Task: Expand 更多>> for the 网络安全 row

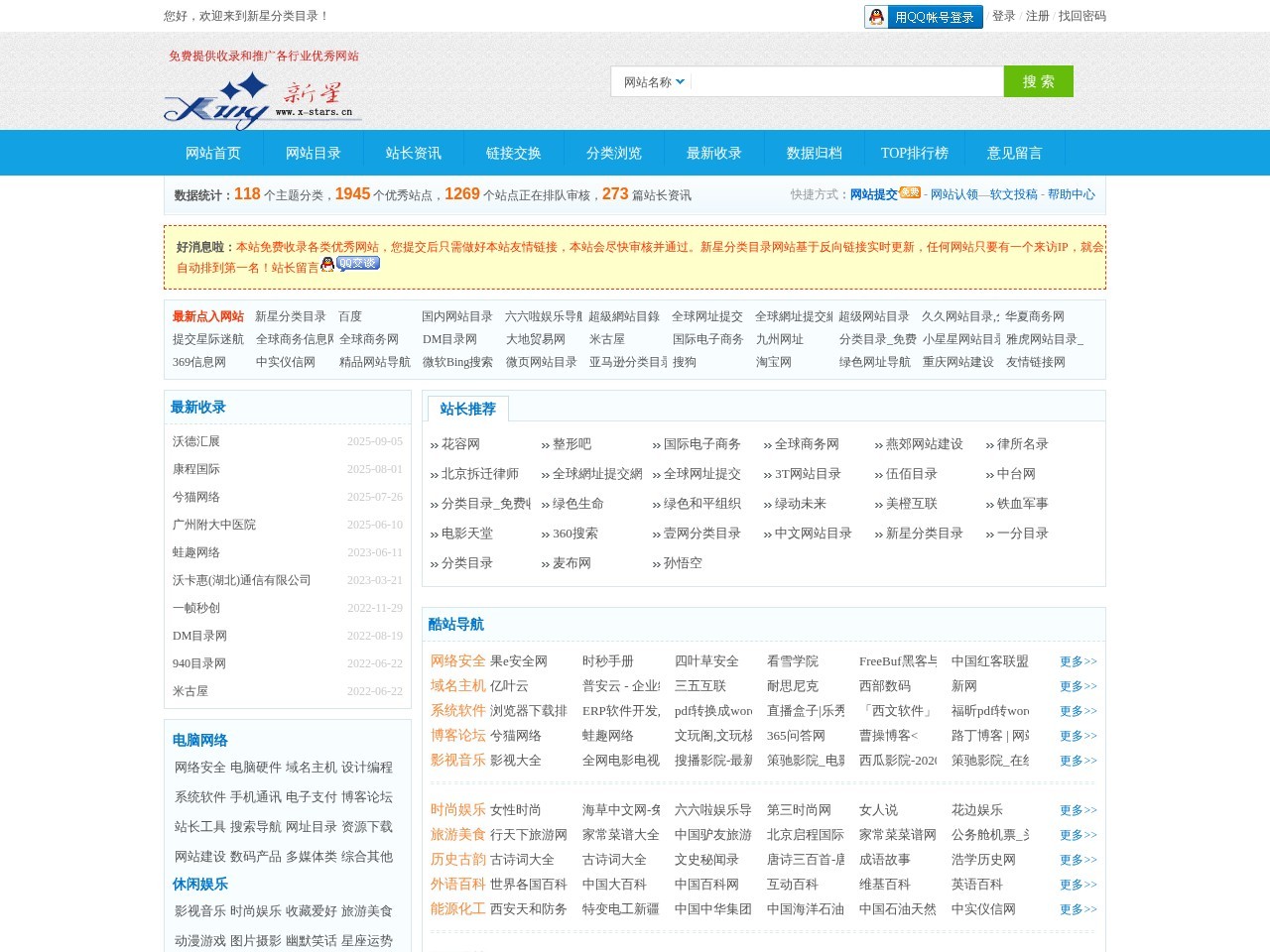Action: (1078, 661)
